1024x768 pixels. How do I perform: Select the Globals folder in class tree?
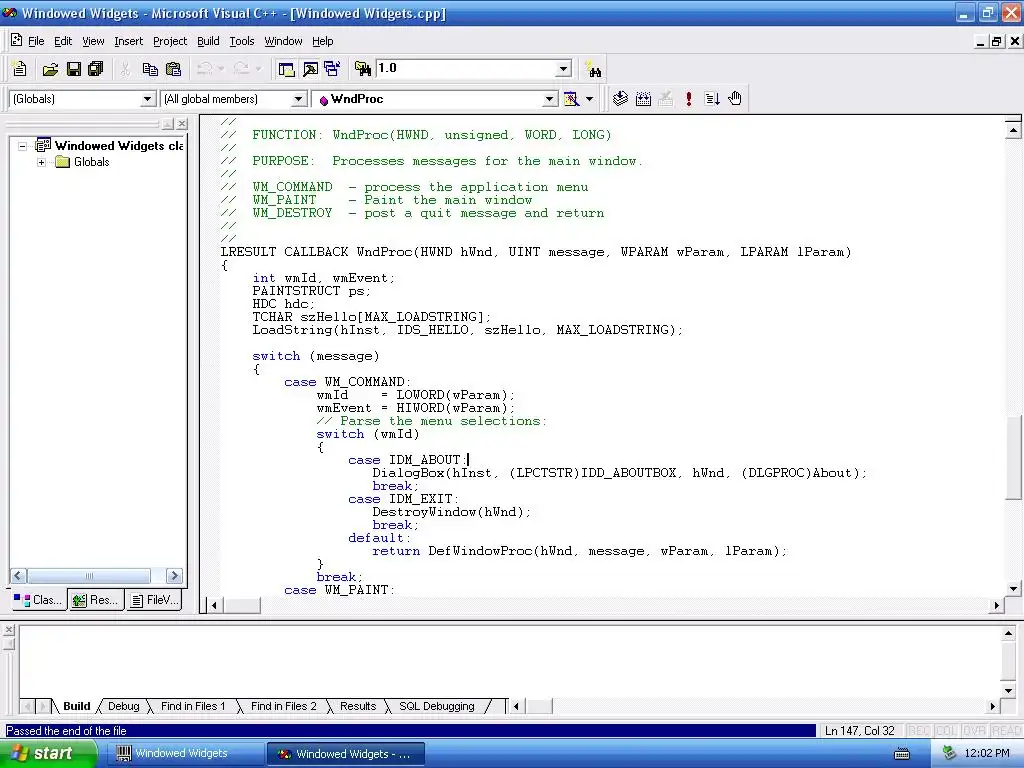pyautogui.click(x=91, y=162)
